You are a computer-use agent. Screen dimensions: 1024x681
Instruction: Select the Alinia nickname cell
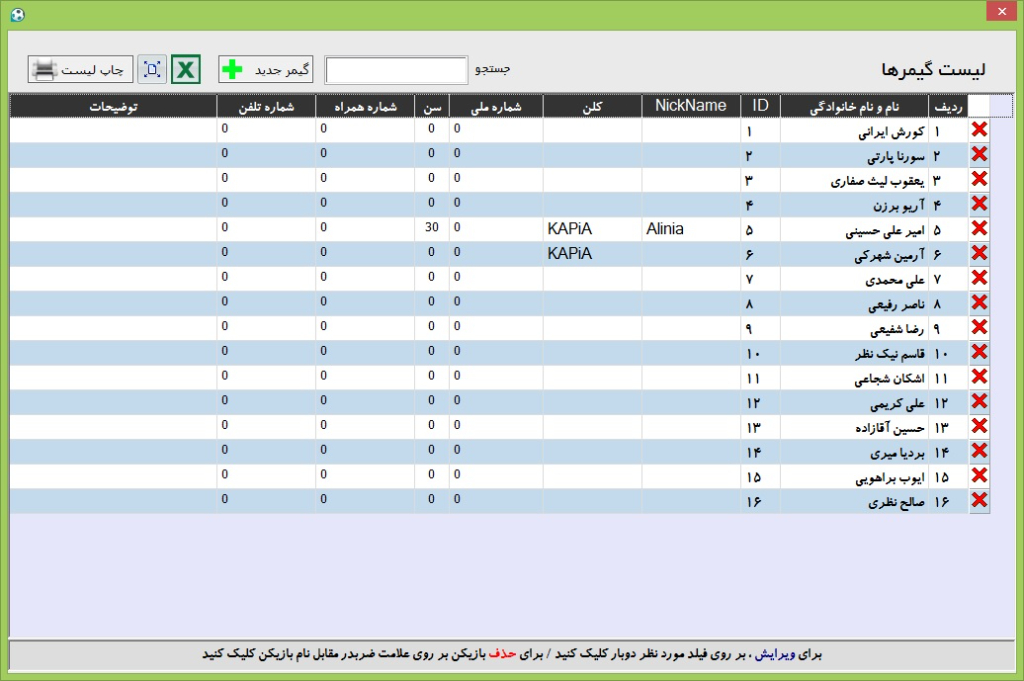(x=691, y=229)
